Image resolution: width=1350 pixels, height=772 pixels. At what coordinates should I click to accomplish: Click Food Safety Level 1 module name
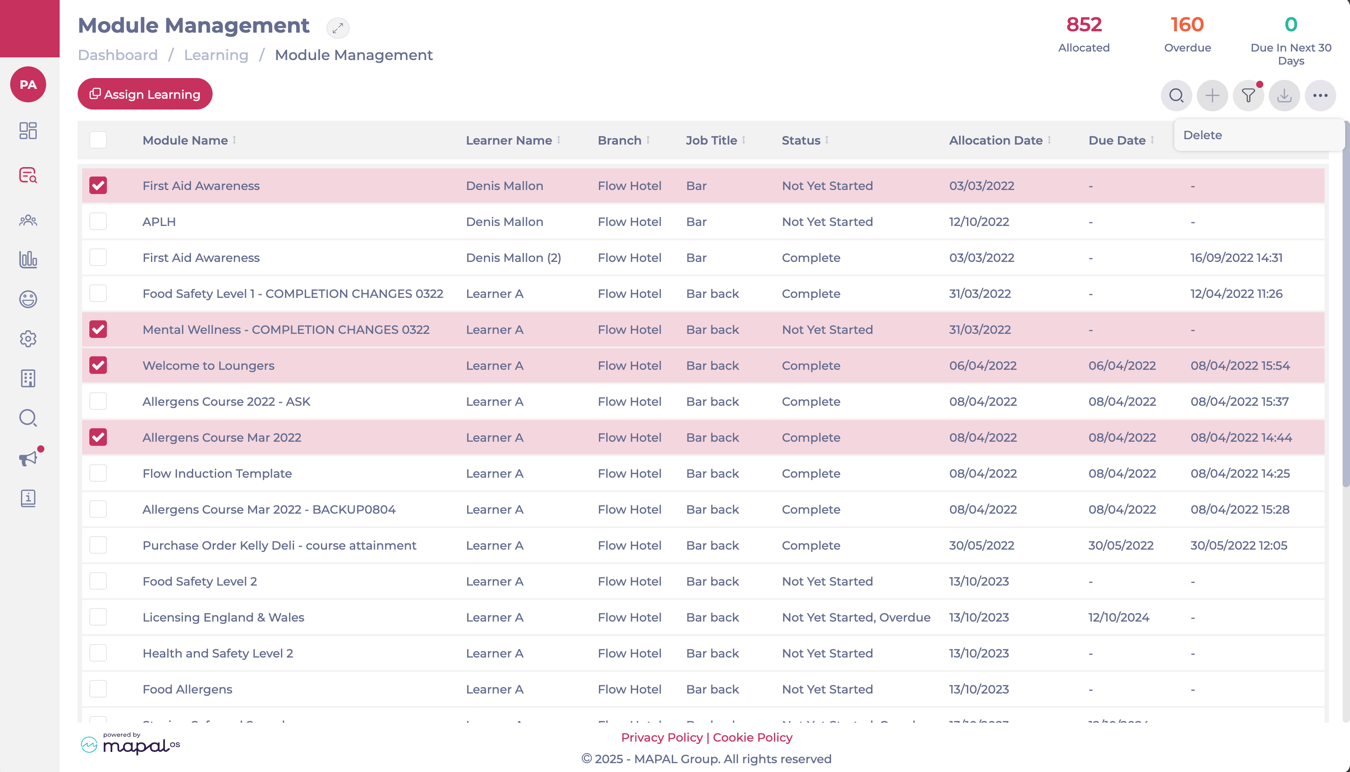pos(293,293)
